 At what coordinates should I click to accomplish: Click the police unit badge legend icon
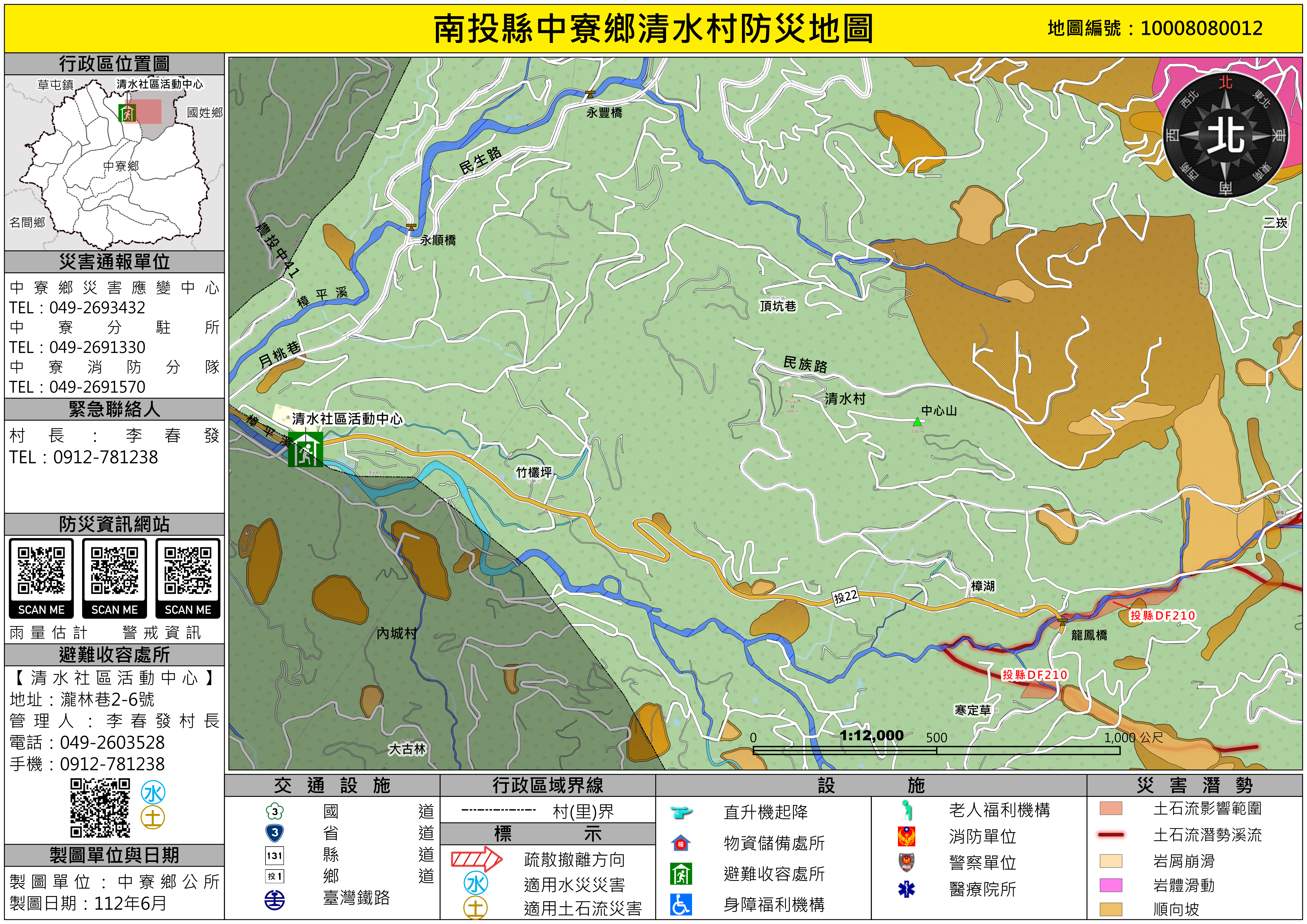[906, 863]
